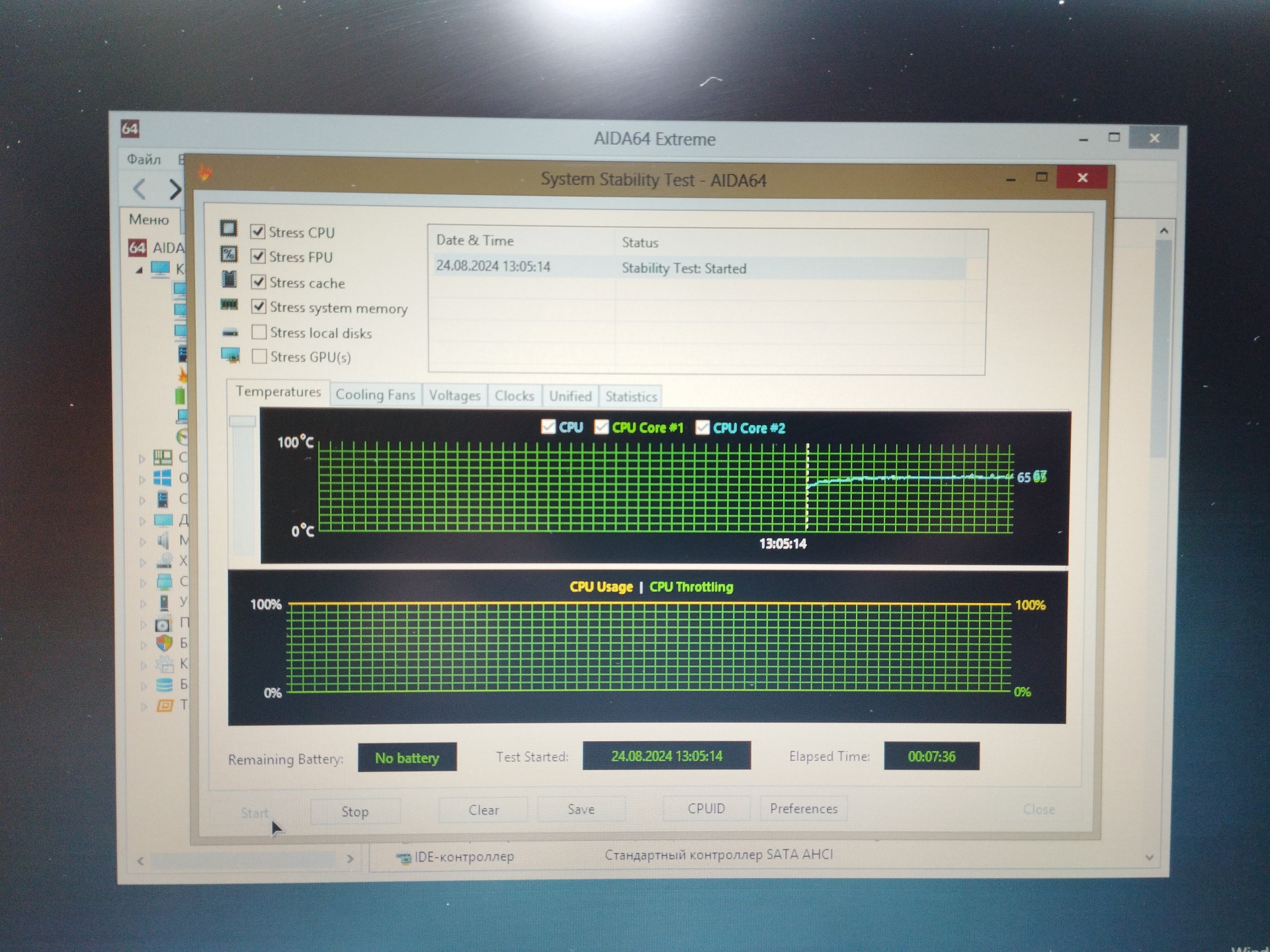The image size is (1270, 952).
Task: Click the Windows logo tree icon
Action: 162,477
